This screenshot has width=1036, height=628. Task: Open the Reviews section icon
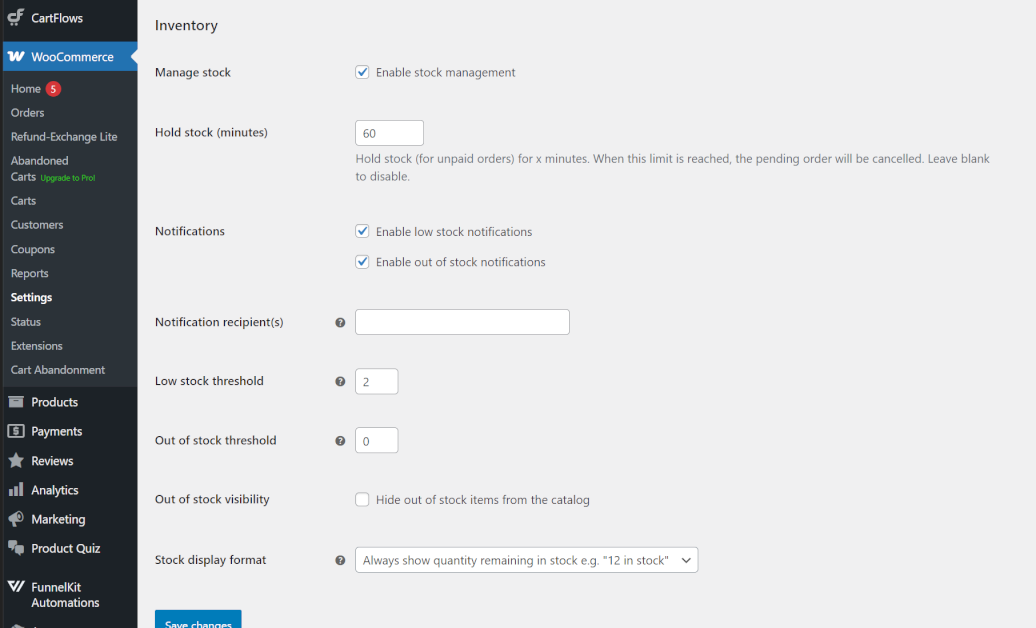click(x=15, y=460)
